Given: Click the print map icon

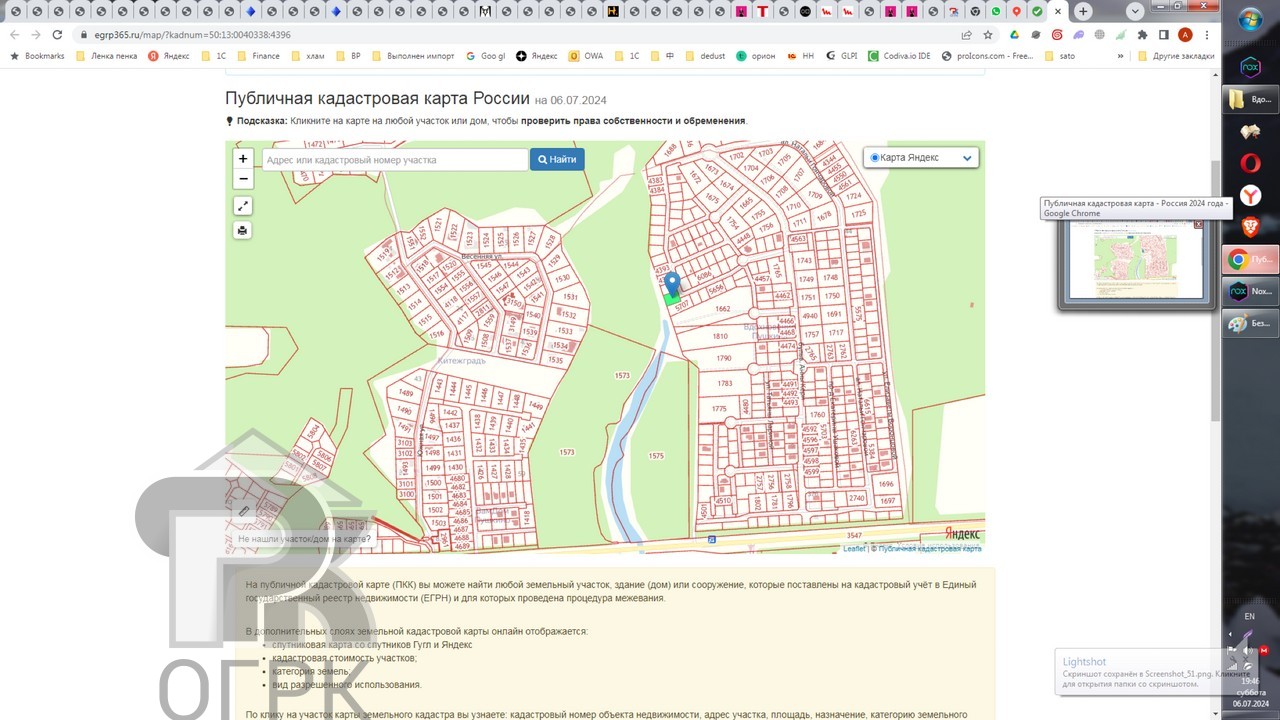Looking at the screenshot, I should [242, 230].
